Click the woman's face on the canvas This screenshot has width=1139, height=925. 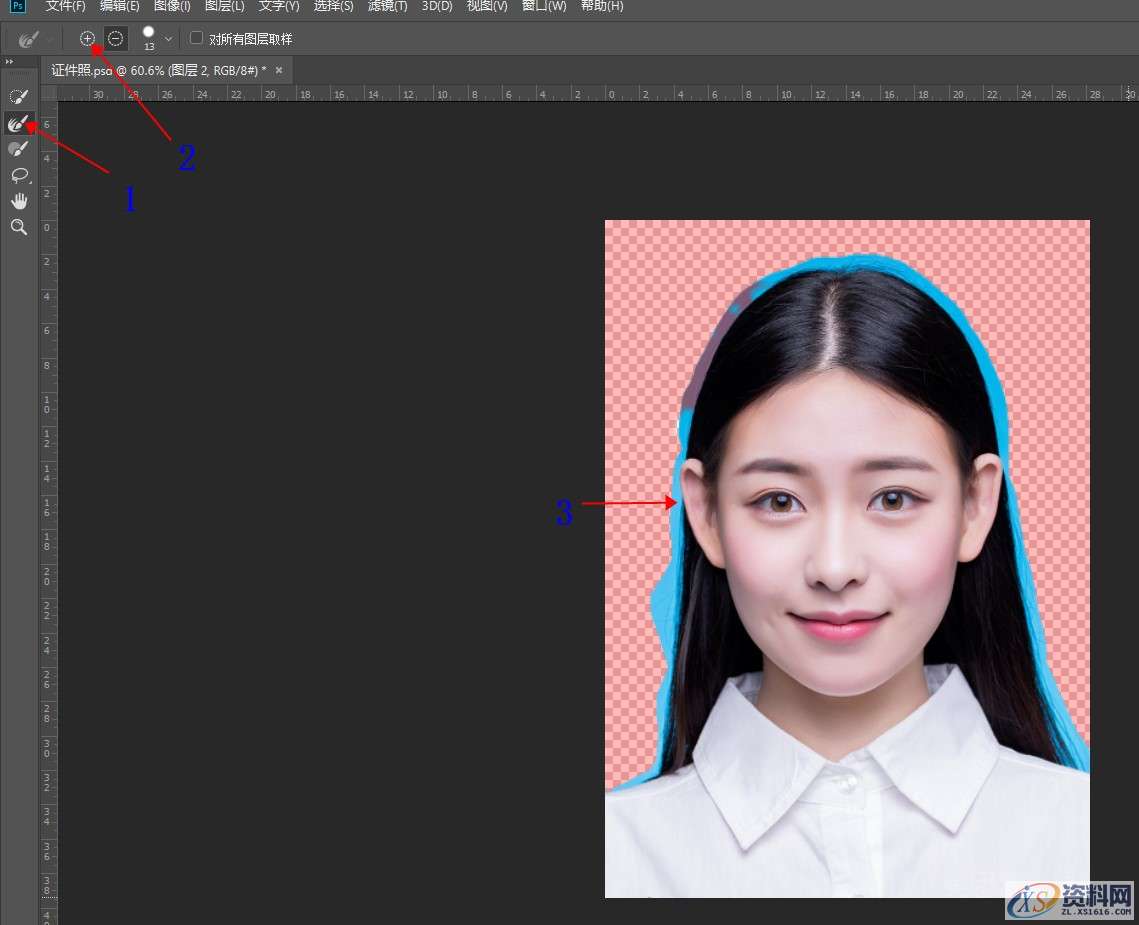point(835,540)
